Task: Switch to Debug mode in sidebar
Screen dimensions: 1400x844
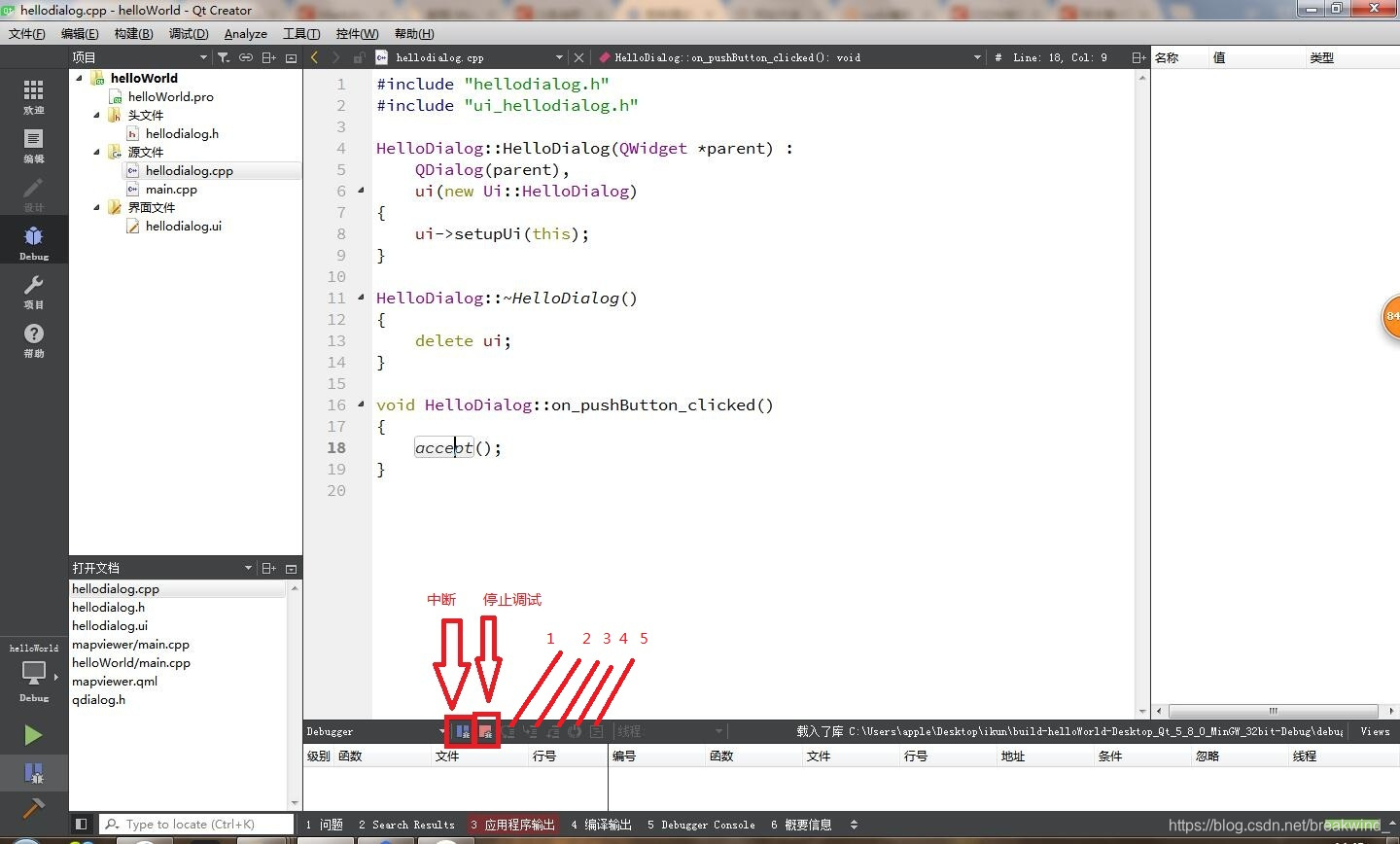Action: (x=34, y=242)
